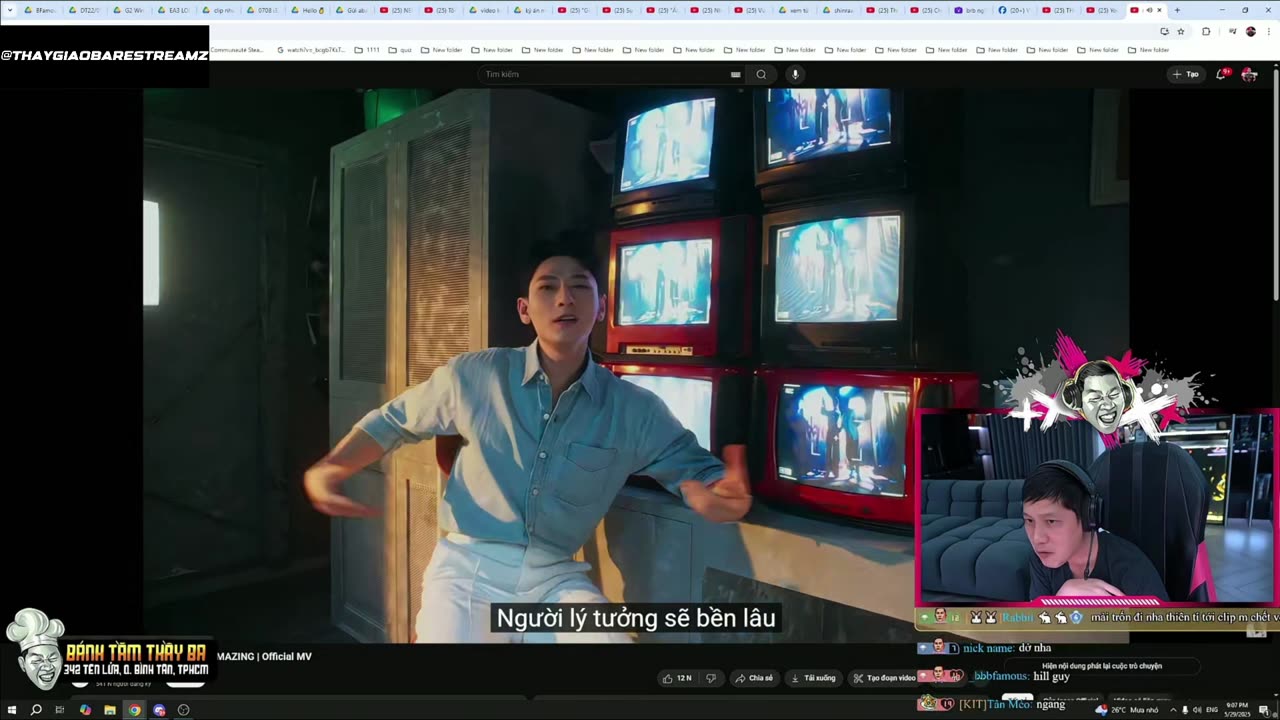Start voice search with the microphone icon
1280x720 pixels.
pos(795,74)
